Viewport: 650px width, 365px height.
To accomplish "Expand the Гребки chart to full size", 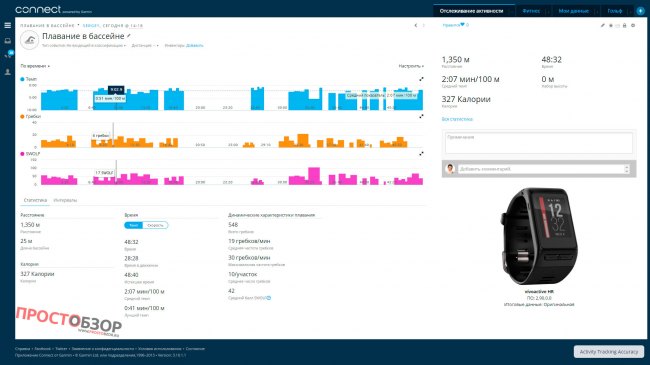I will [421, 116].
